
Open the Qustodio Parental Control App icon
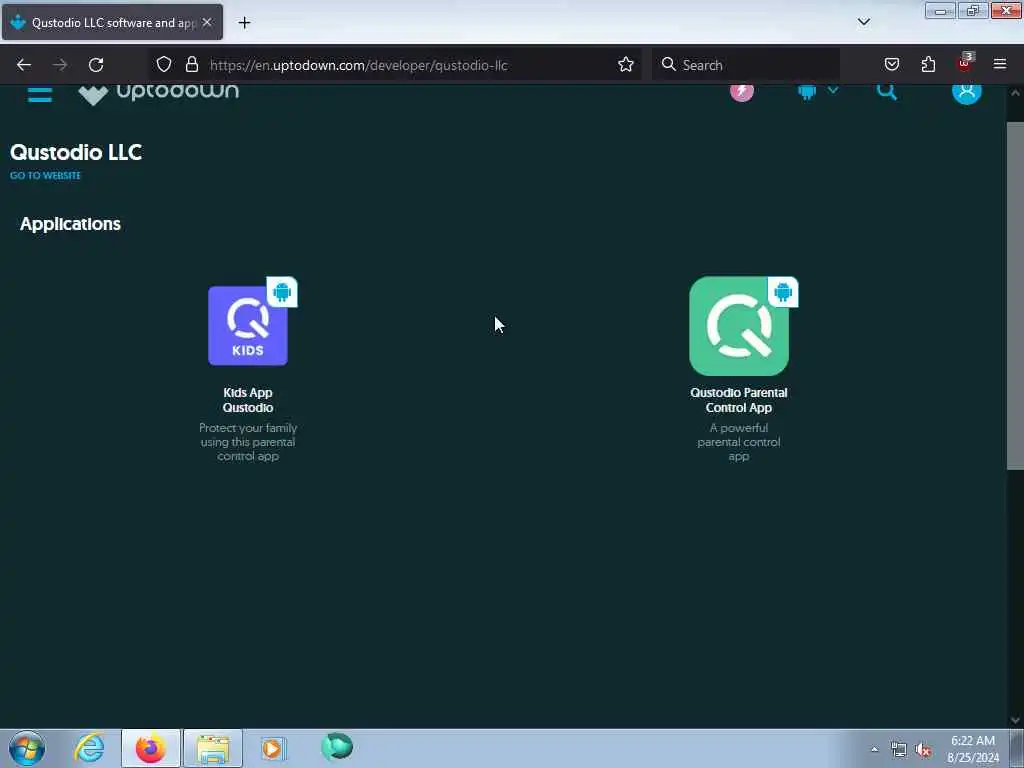(x=739, y=326)
